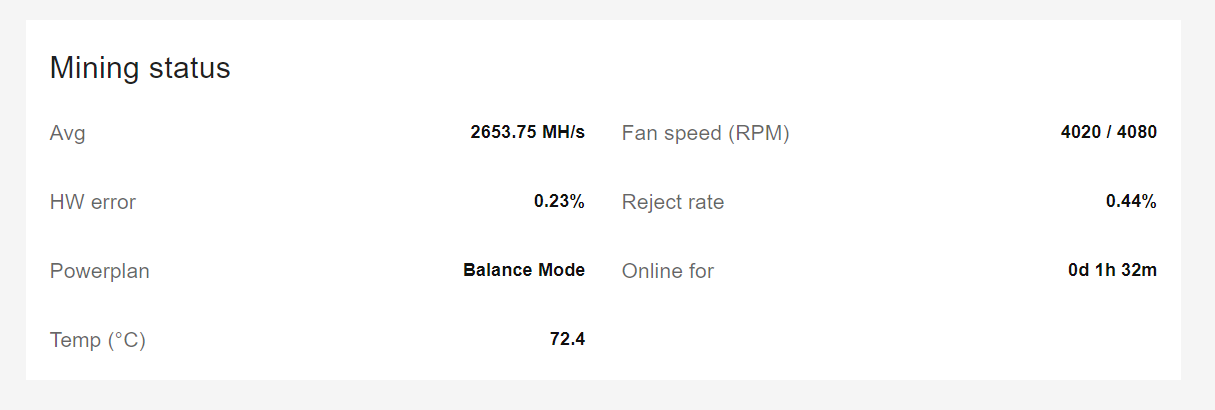
Task: Click the 2653.75 MH/s hashrate value
Action: [528, 132]
